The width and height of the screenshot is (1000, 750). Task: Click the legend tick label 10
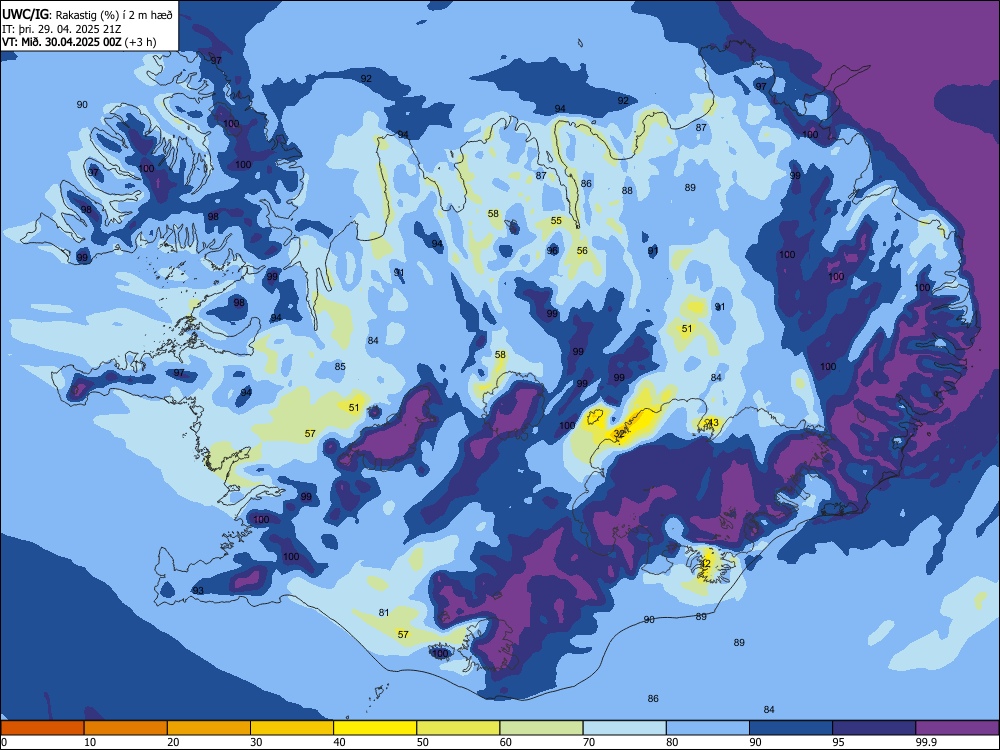coord(90,742)
